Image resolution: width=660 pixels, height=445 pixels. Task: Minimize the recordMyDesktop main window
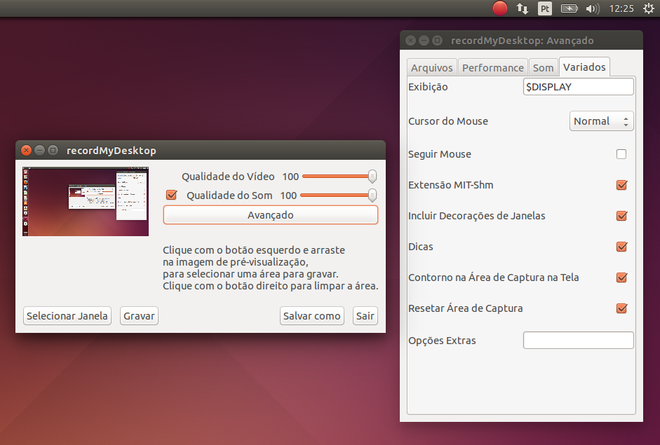pyautogui.click(x=40, y=150)
